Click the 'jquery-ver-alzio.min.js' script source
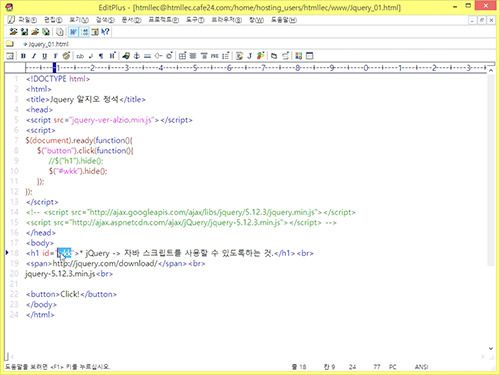 (x=112, y=120)
